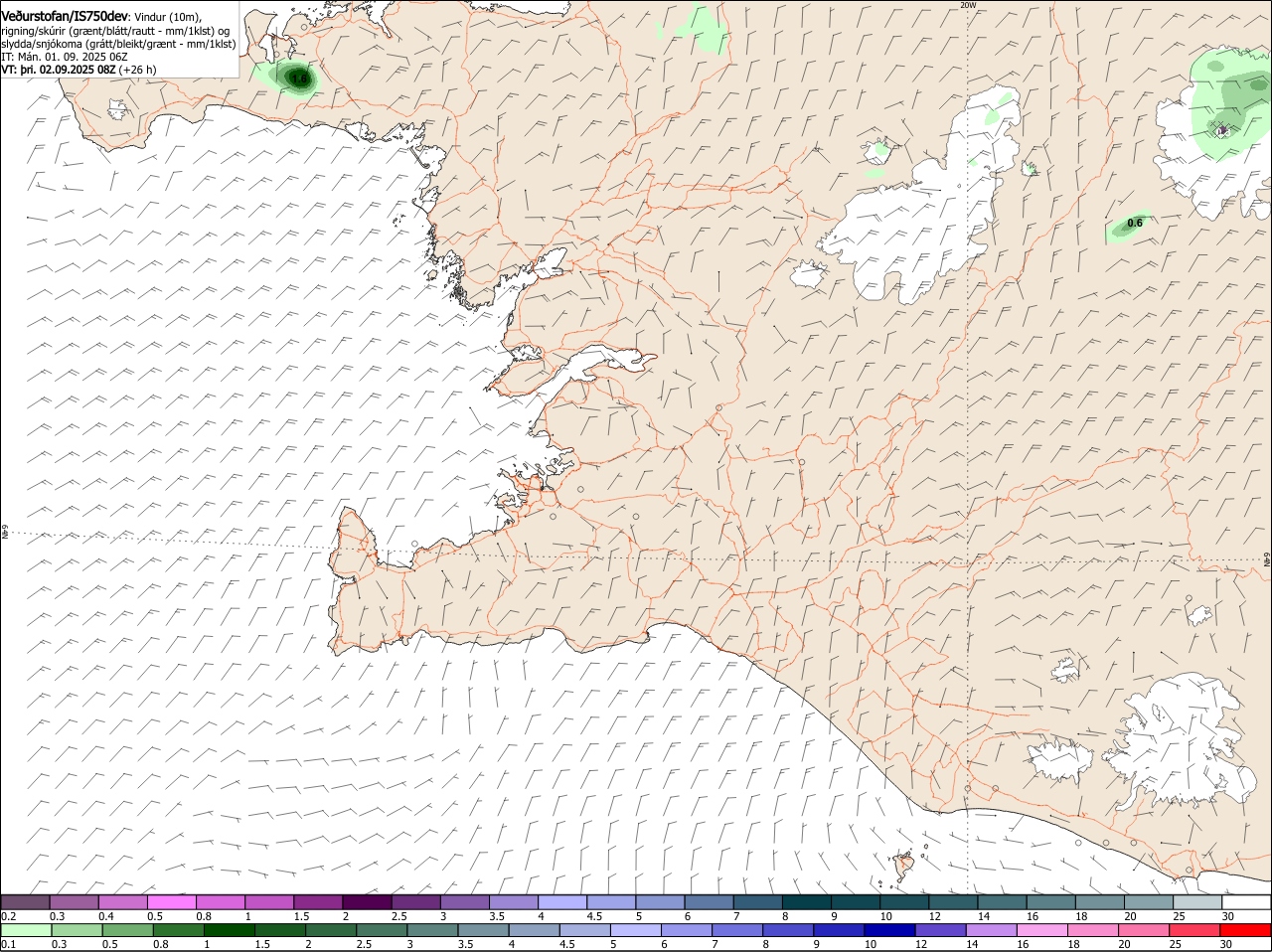Select the 3.5 blue-gray swatch in green-to-red legend

click(483, 930)
